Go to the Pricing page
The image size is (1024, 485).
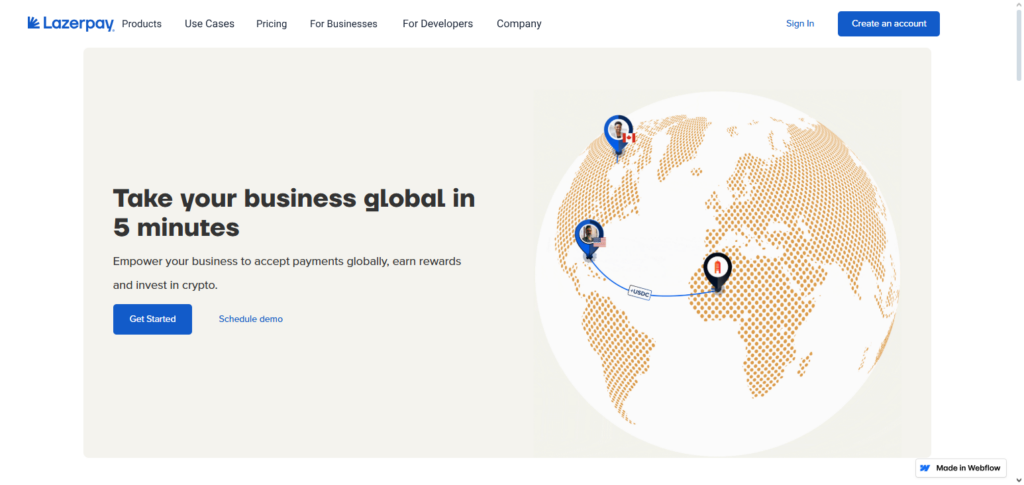tap(271, 24)
